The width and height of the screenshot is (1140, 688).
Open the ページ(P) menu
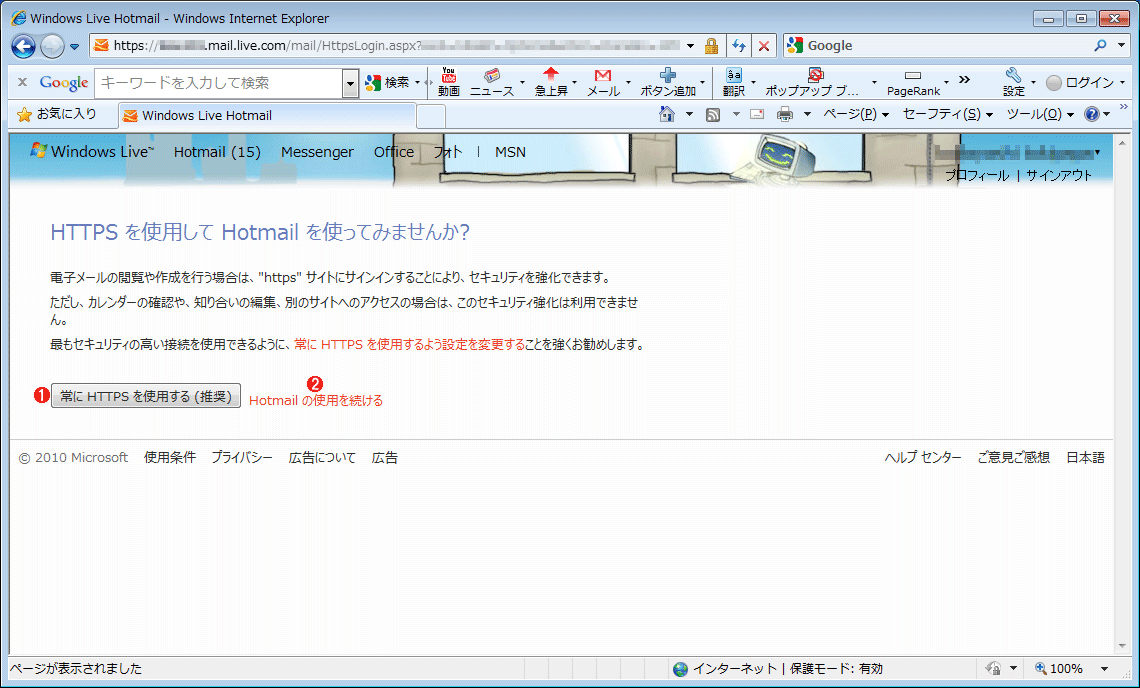pyautogui.click(x=856, y=114)
